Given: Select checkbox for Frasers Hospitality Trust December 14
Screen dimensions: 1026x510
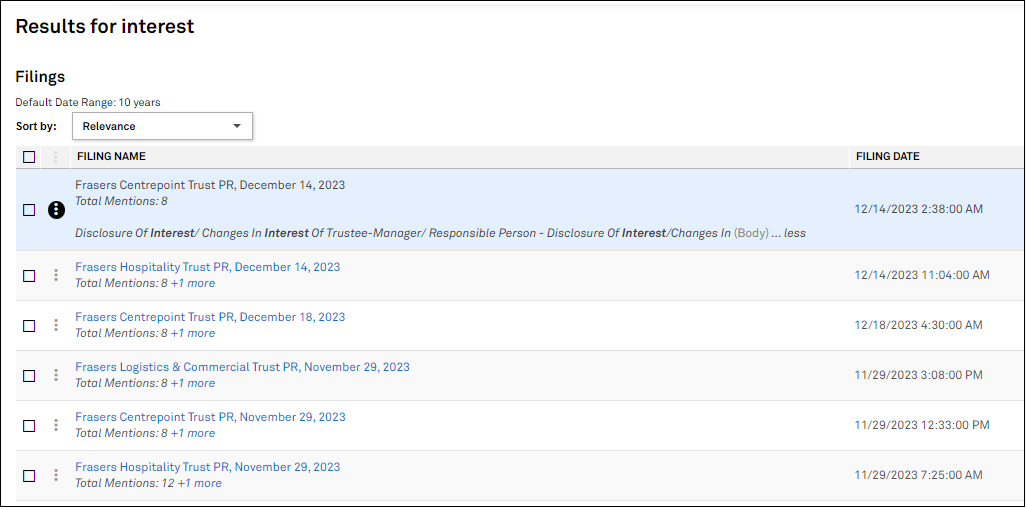Looking at the screenshot, I should click(29, 275).
